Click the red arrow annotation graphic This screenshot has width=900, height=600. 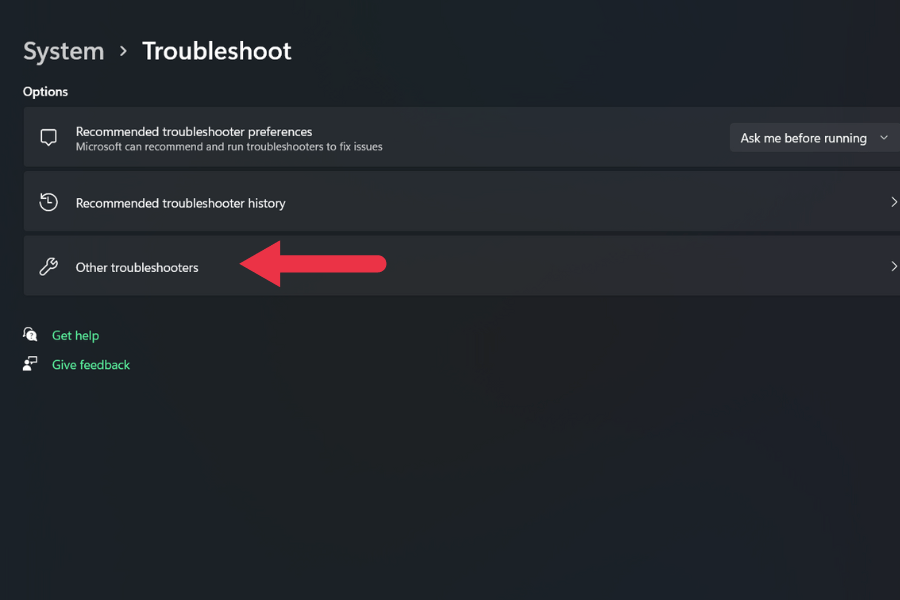pyautogui.click(x=313, y=264)
